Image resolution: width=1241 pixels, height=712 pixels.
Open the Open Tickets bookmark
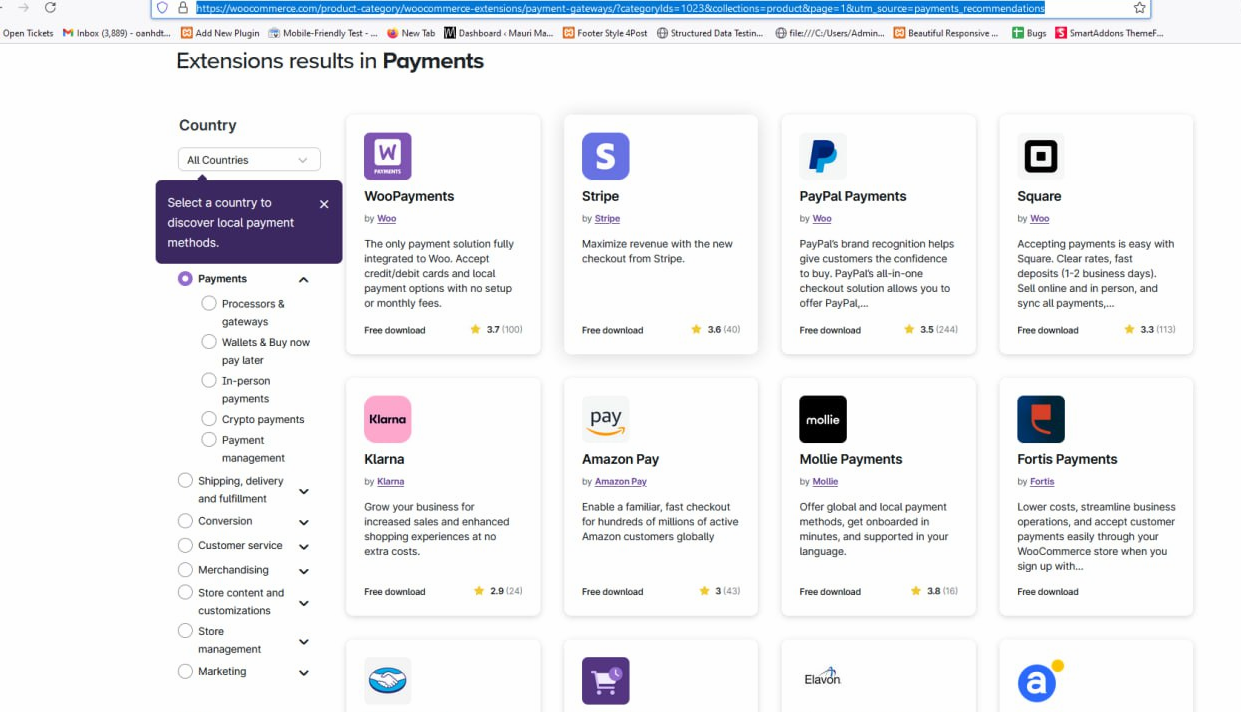point(28,33)
